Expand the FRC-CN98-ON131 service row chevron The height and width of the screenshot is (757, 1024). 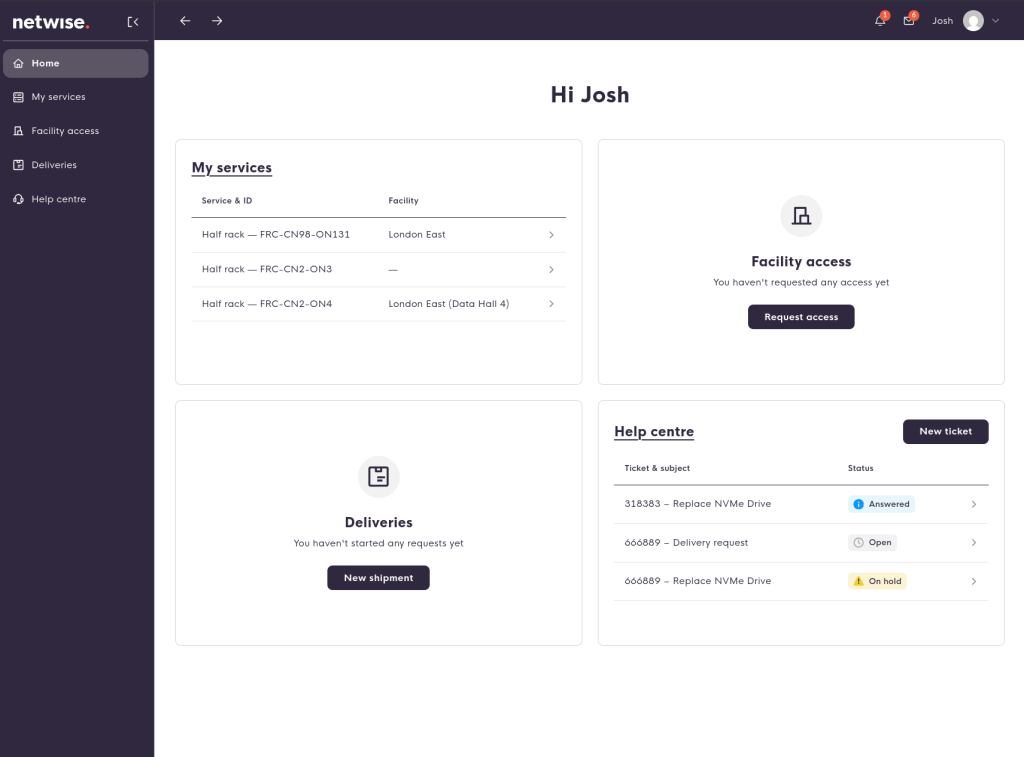[x=551, y=235]
